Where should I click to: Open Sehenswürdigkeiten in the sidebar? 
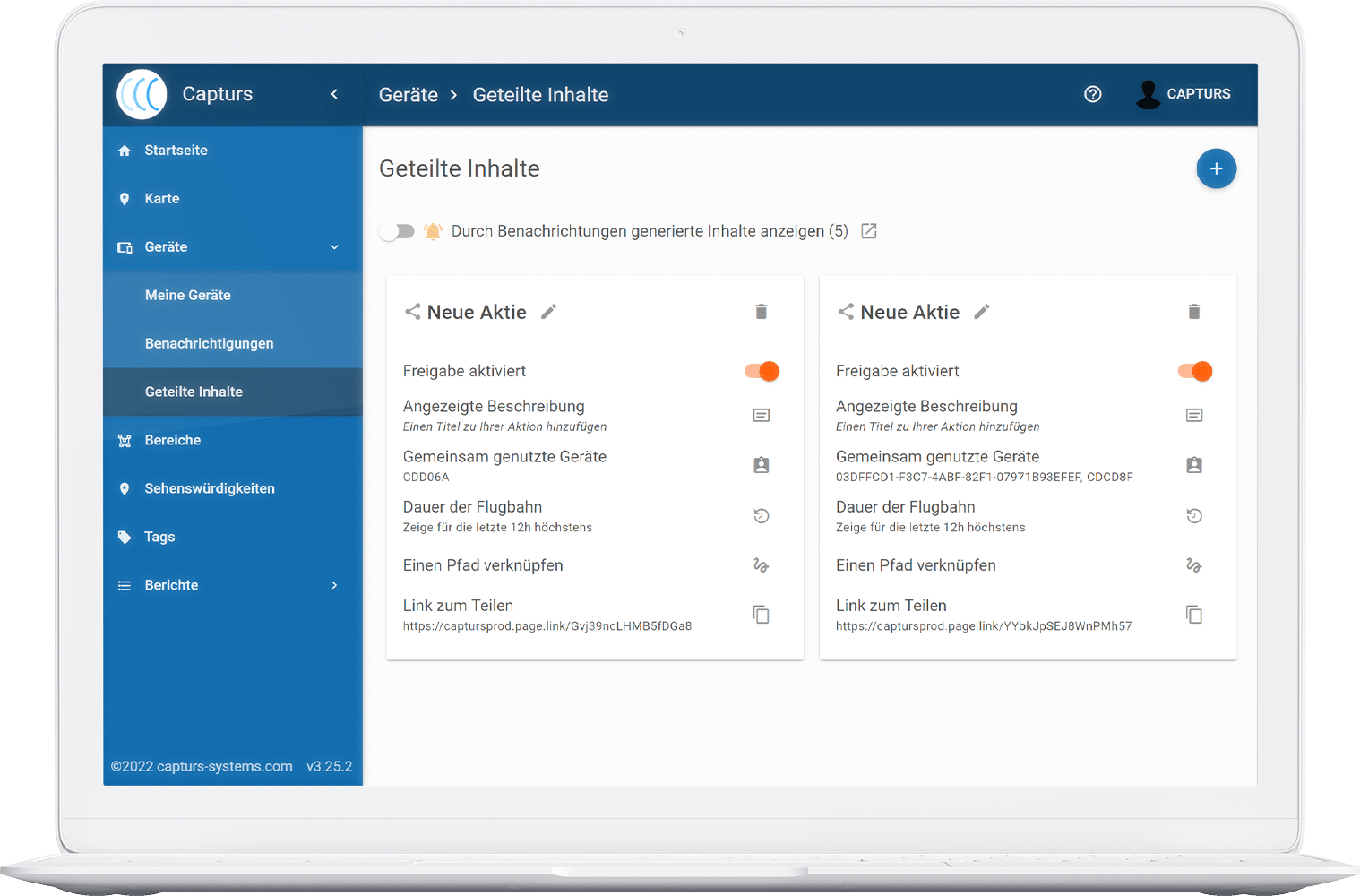tap(233, 489)
